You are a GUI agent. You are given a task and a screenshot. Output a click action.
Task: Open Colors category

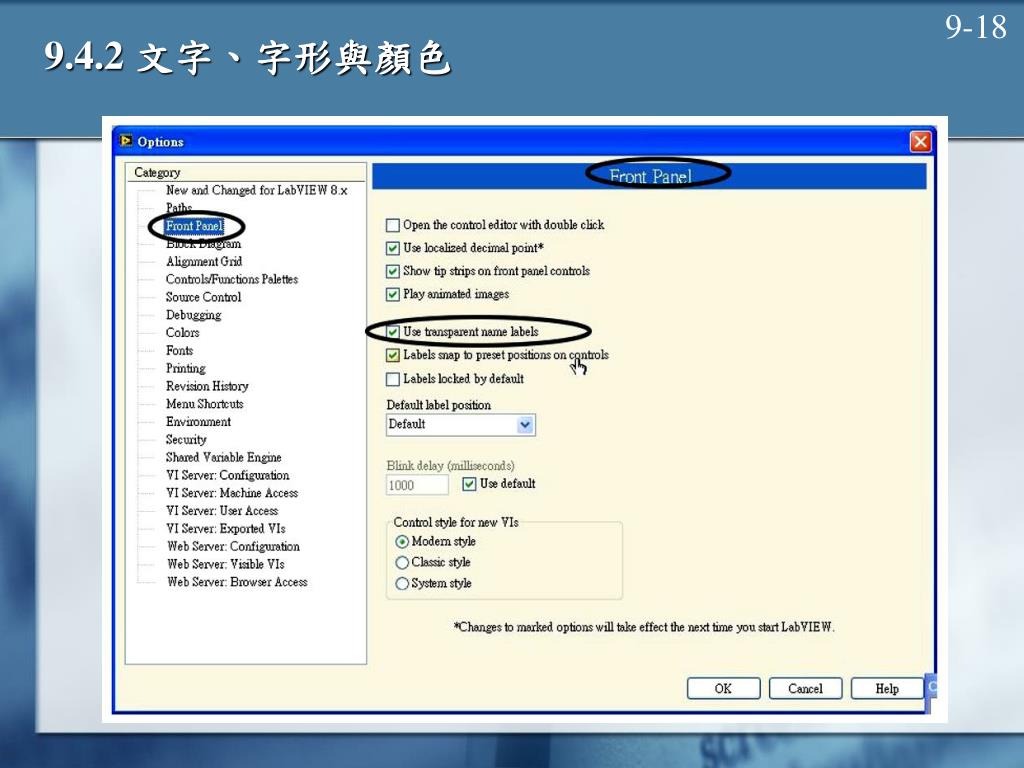pyautogui.click(x=182, y=332)
